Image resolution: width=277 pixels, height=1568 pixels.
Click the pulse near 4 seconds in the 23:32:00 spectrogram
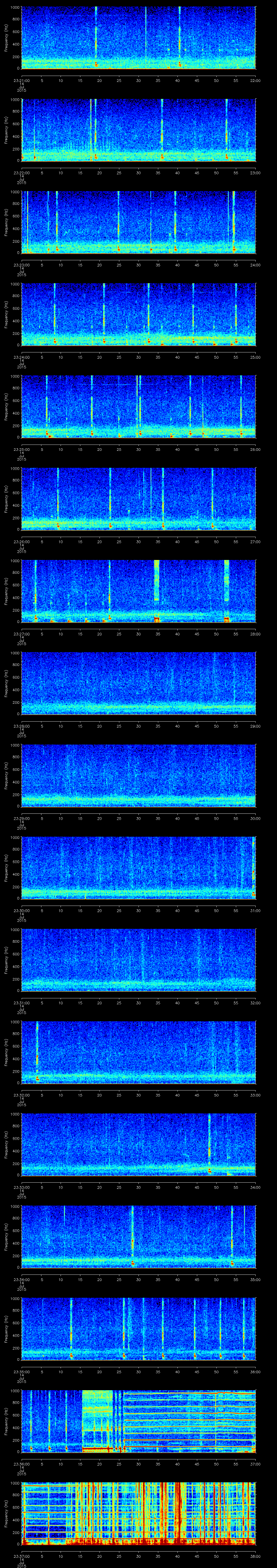37,1052
